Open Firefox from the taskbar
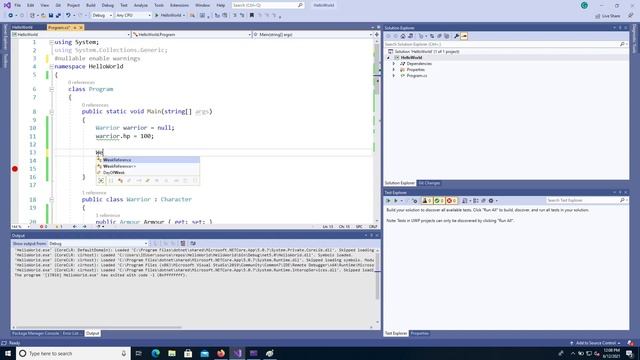Image resolution: width=640 pixels, height=360 pixels. (x=221, y=353)
